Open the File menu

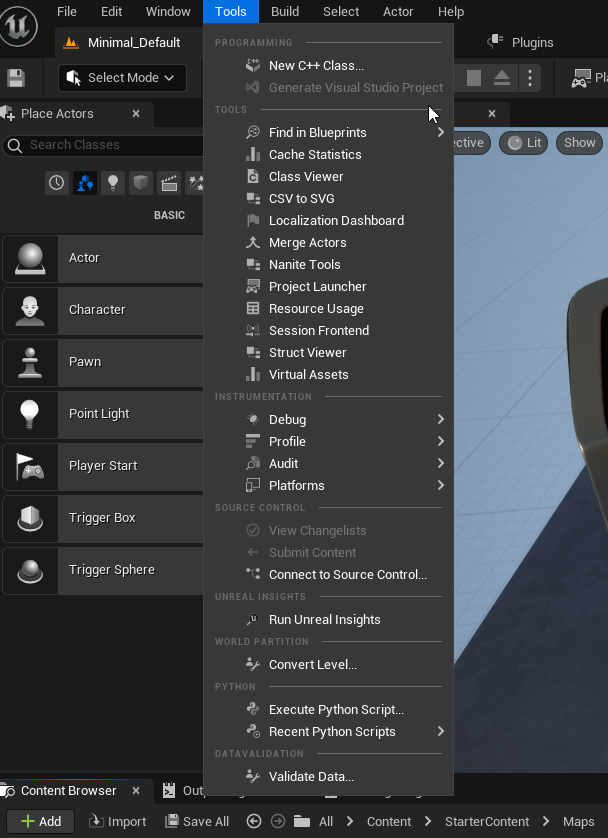[x=67, y=12]
